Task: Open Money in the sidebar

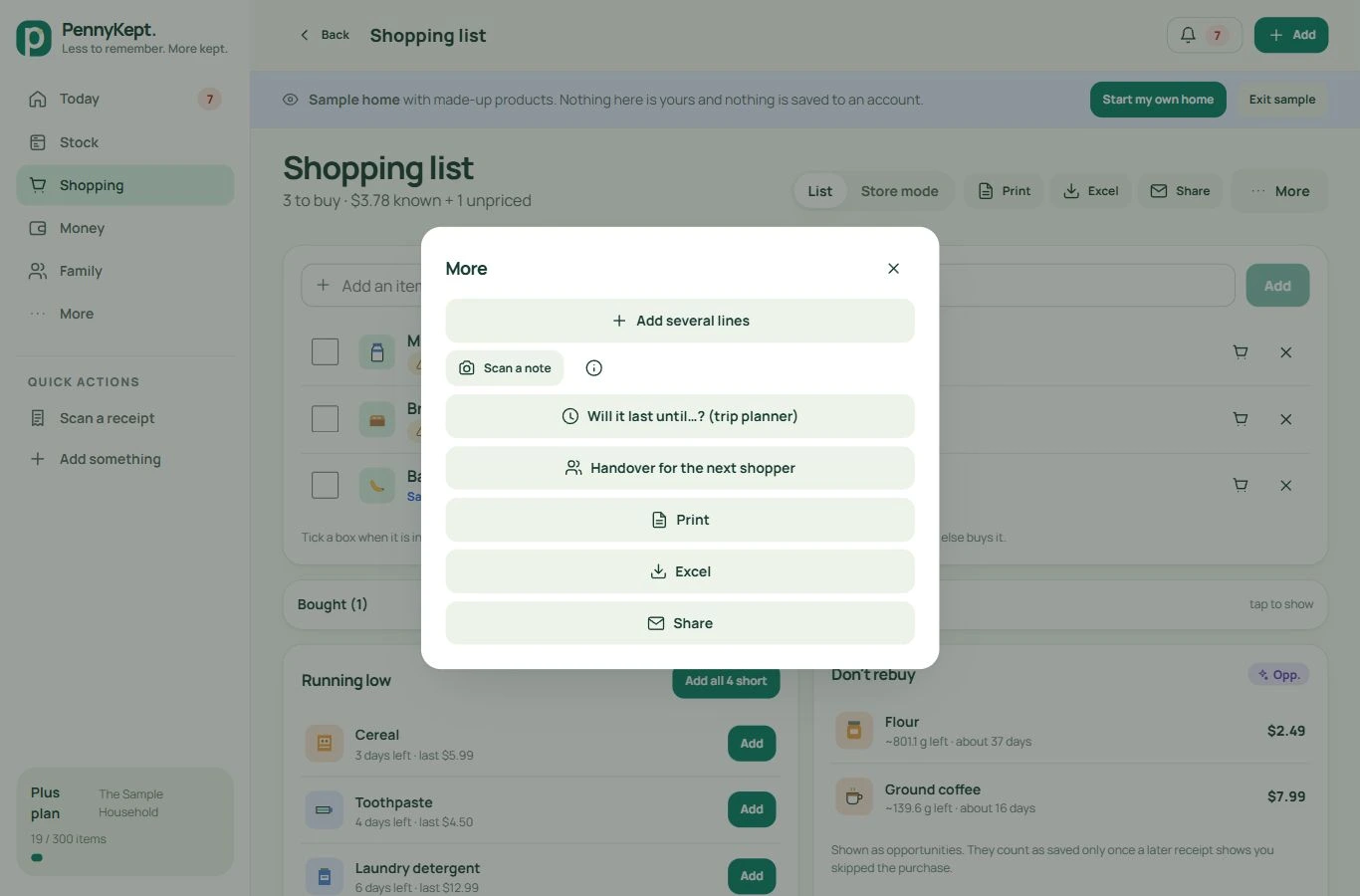Action: click(125, 228)
